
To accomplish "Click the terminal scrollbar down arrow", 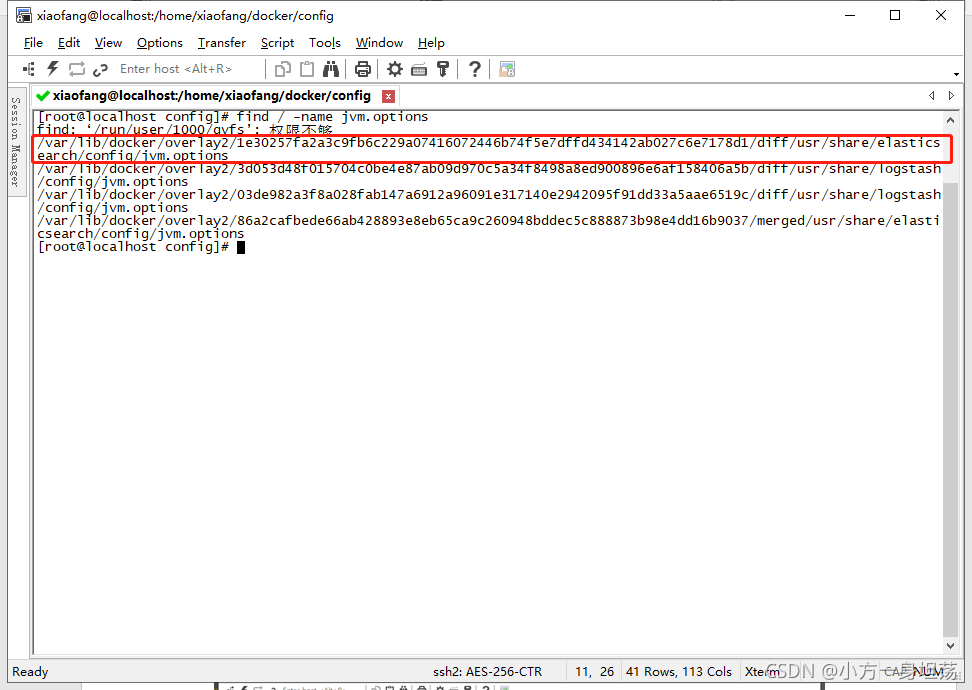I will 950,645.
